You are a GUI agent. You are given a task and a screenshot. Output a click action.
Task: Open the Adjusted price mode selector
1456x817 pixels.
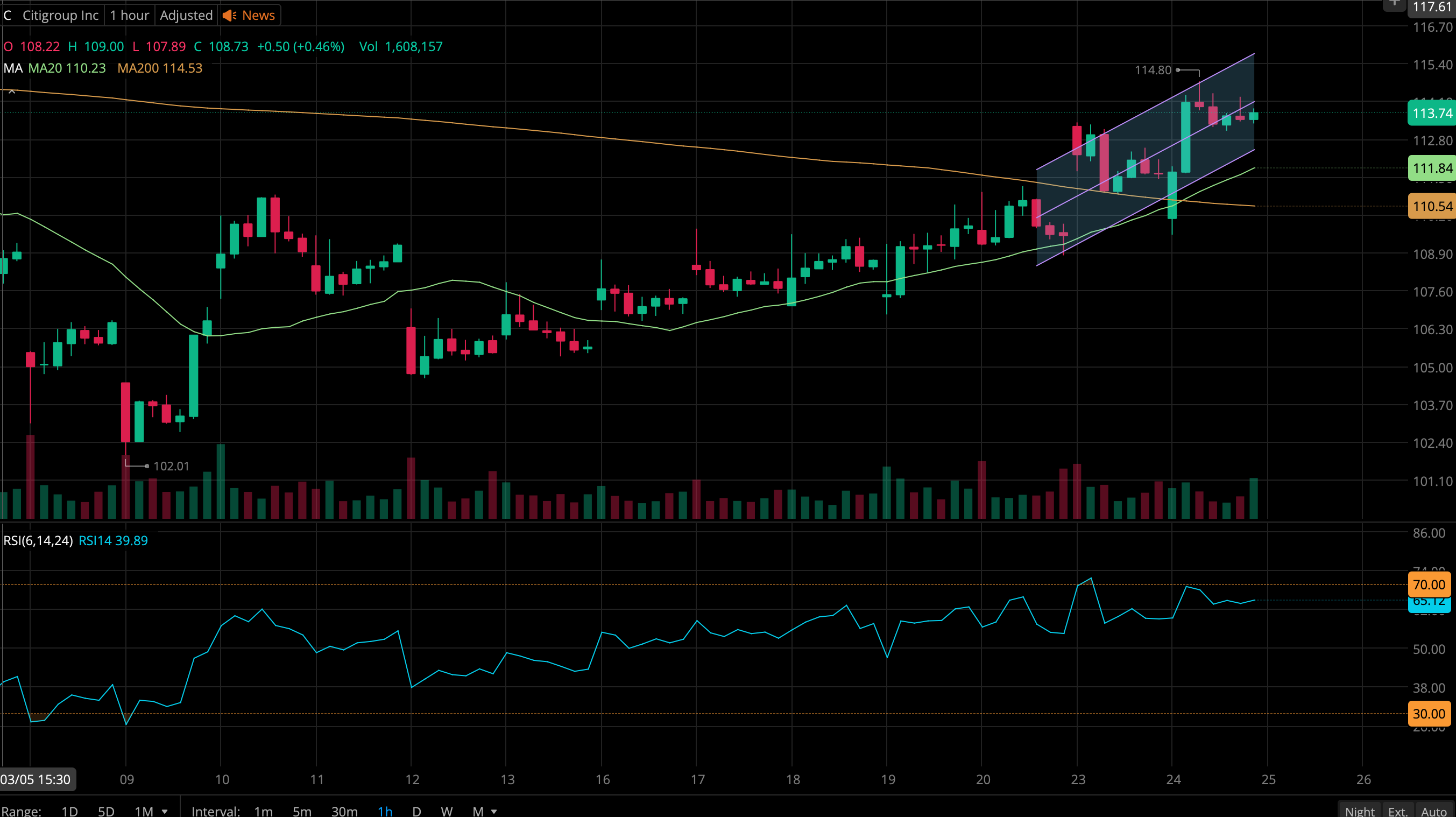[186, 15]
